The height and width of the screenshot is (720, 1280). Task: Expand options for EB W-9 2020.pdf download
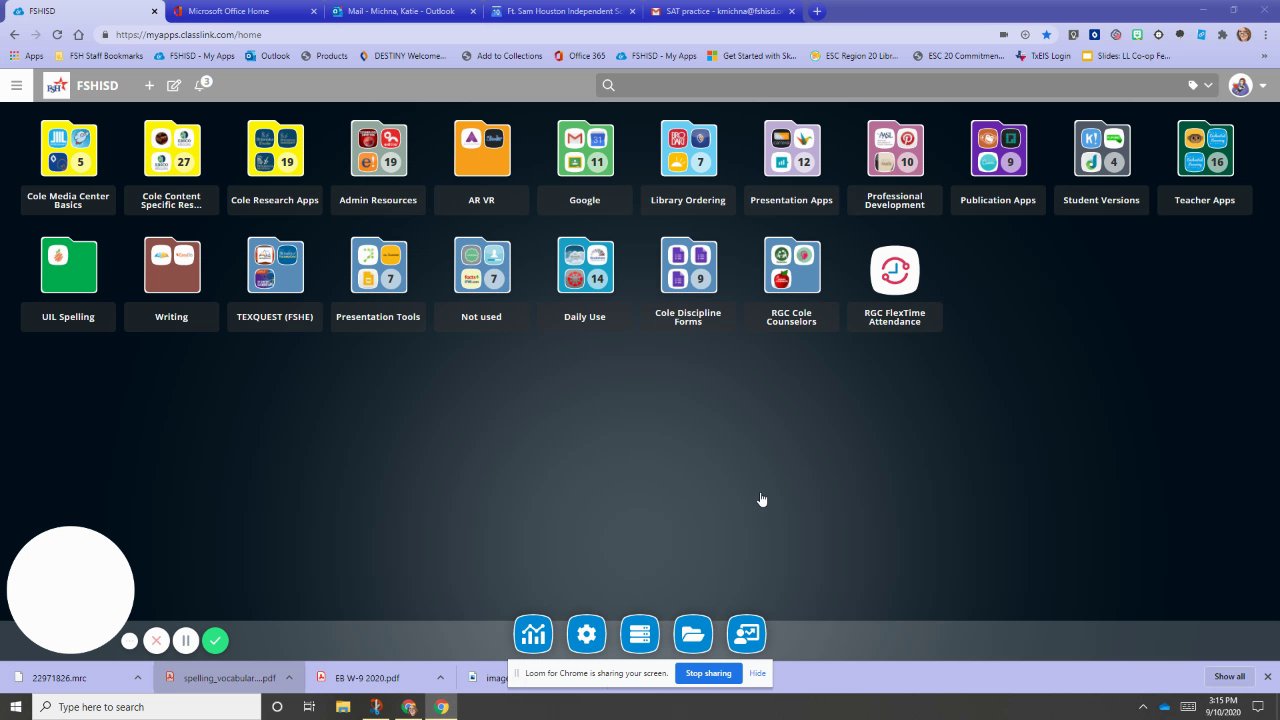pyautogui.click(x=440, y=678)
